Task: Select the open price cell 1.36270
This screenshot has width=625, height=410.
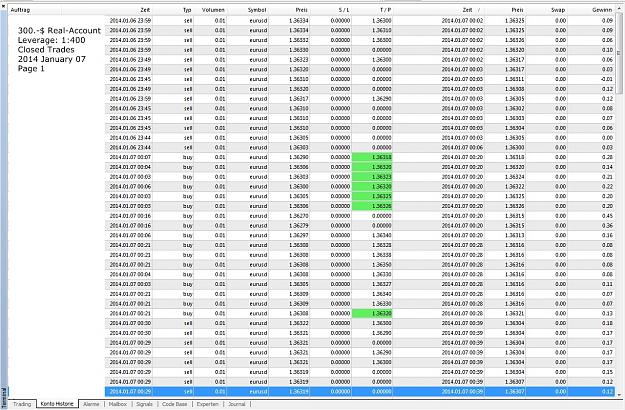Action: (x=289, y=216)
